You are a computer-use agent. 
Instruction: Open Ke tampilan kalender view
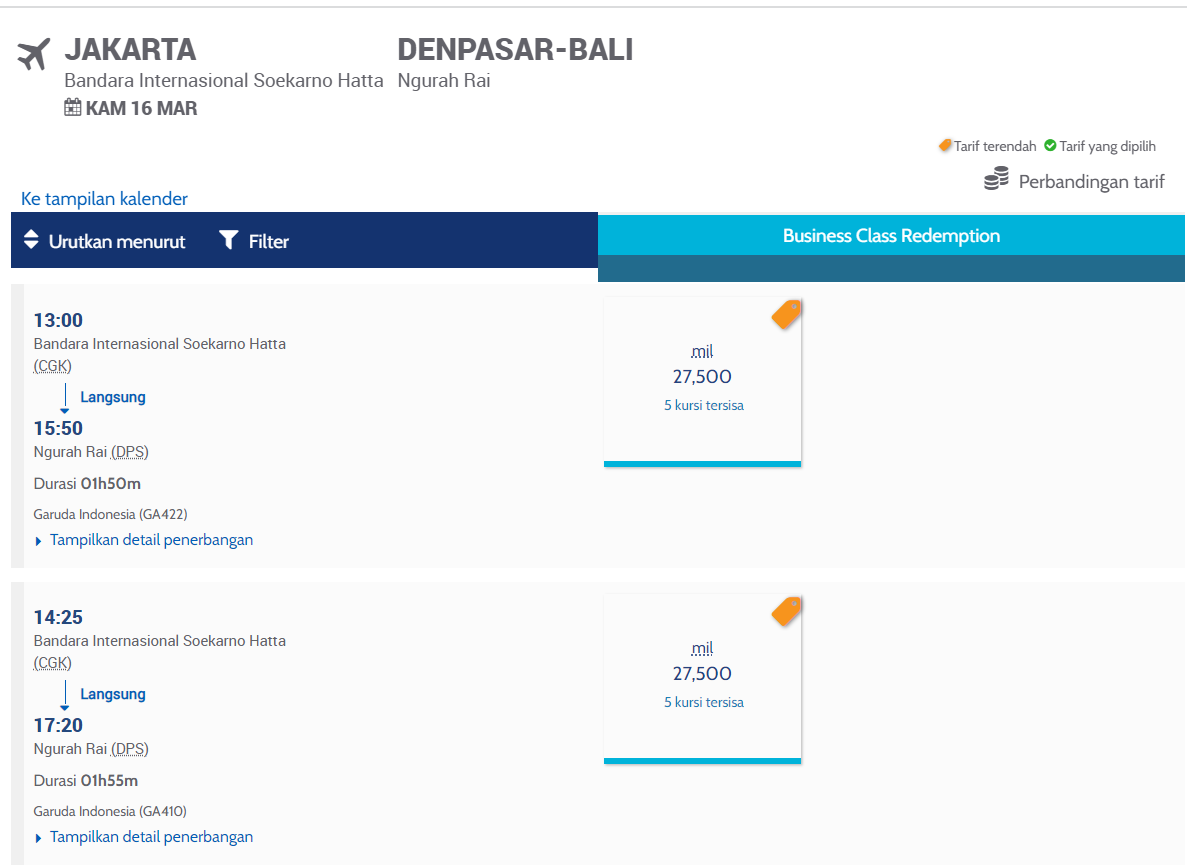(x=104, y=198)
